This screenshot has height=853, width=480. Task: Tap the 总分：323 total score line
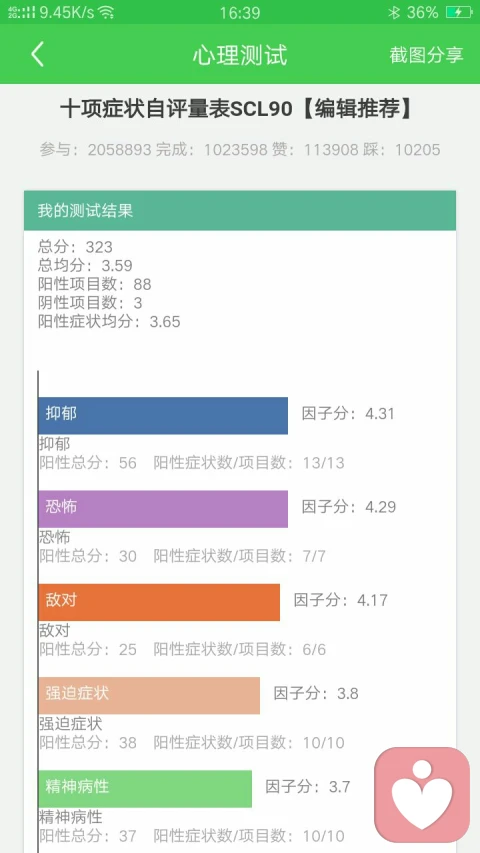pyautogui.click(x=75, y=247)
